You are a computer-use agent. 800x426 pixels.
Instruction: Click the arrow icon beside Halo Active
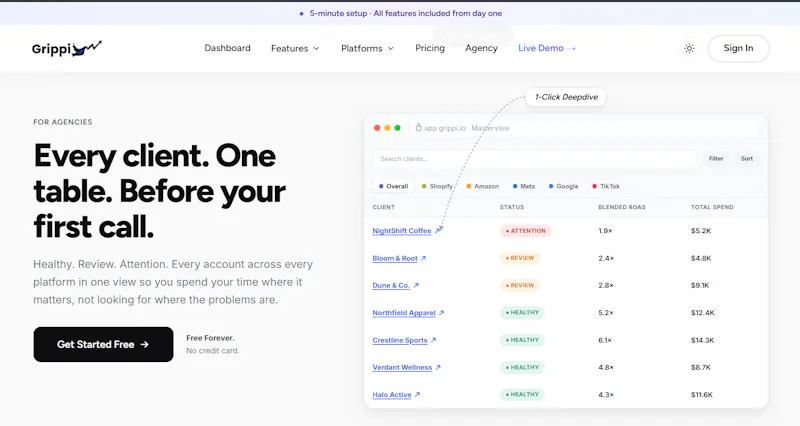(x=417, y=394)
